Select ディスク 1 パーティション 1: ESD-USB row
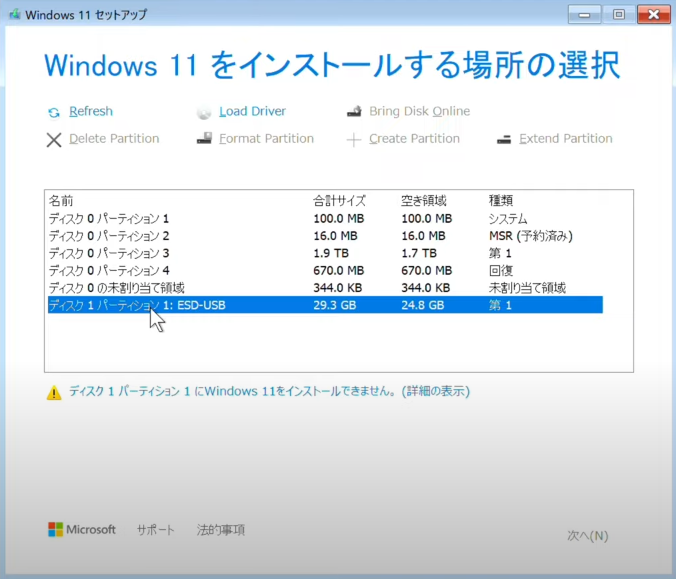676x579 pixels. pyautogui.click(x=325, y=305)
